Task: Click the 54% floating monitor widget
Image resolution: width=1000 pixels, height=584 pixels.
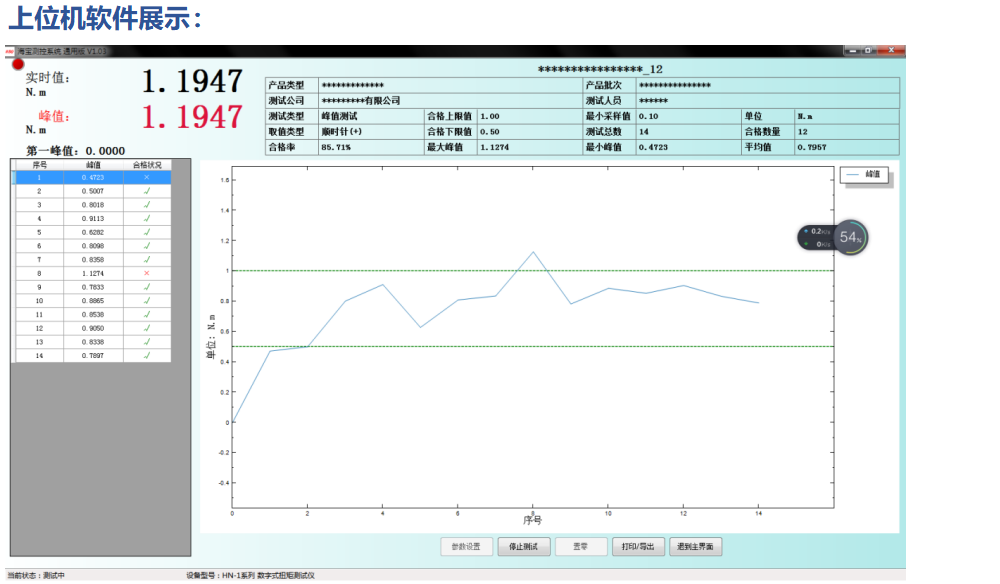Action: click(x=851, y=237)
